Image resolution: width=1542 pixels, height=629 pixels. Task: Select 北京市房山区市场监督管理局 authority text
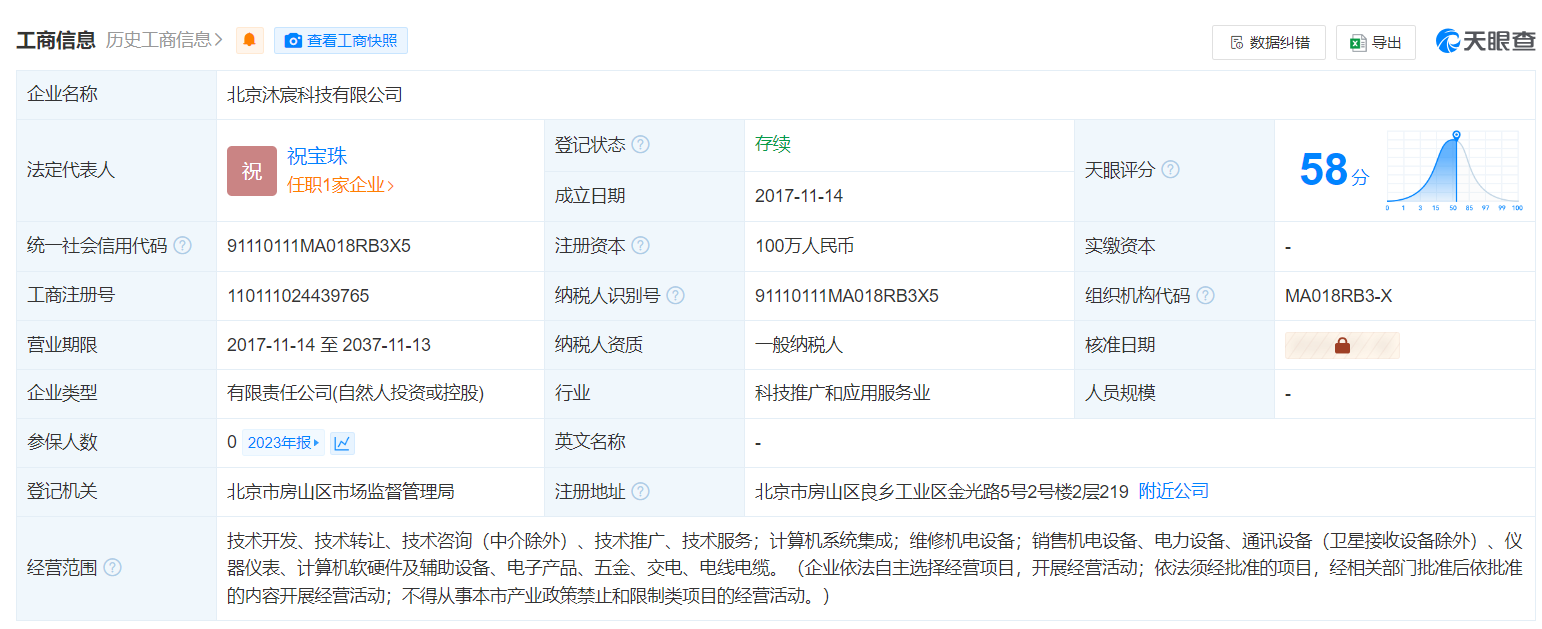click(341, 491)
